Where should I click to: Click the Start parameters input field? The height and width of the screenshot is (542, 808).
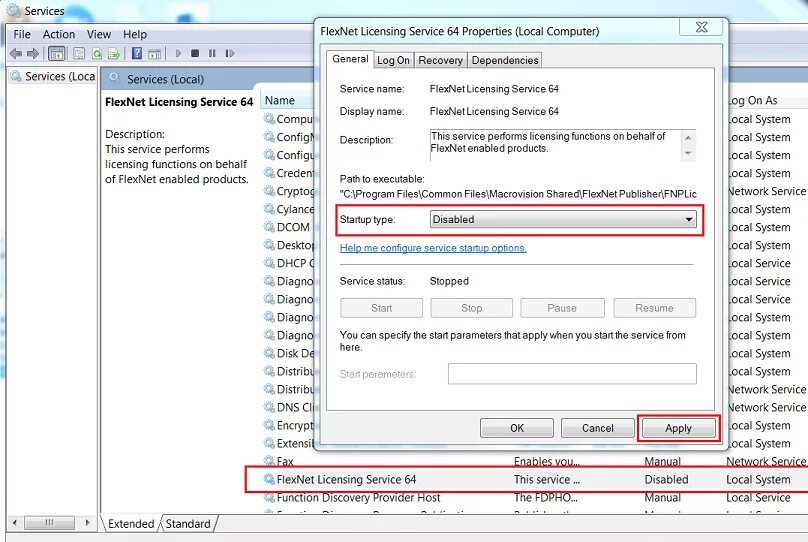point(572,374)
